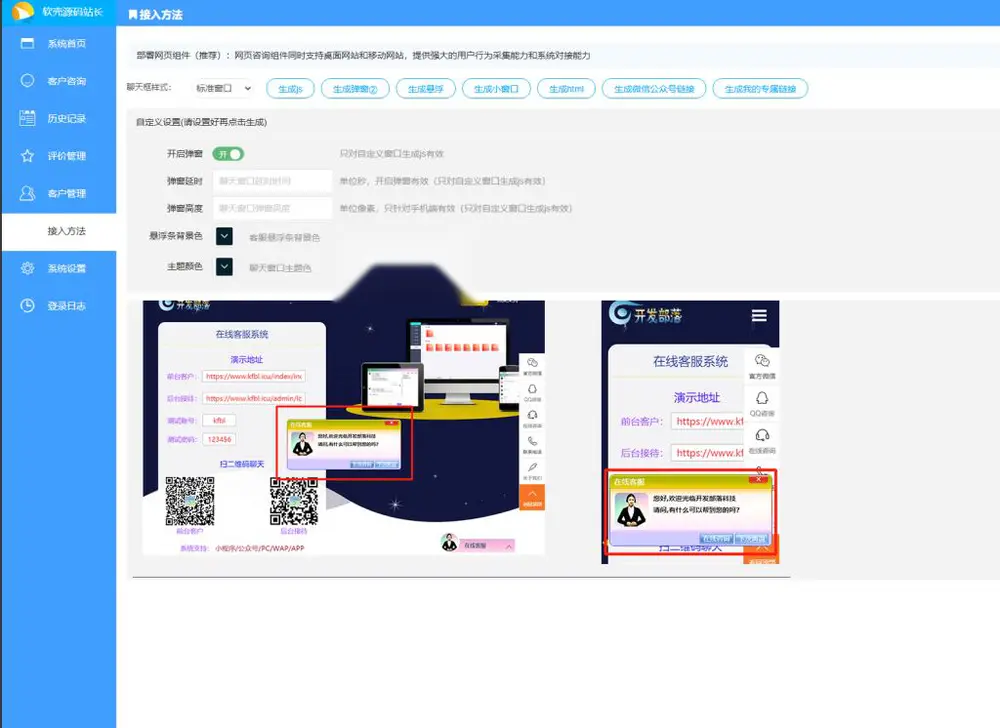Open the 主题颜色 color picker
This screenshot has height=728, width=1000.
[x=224, y=266]
